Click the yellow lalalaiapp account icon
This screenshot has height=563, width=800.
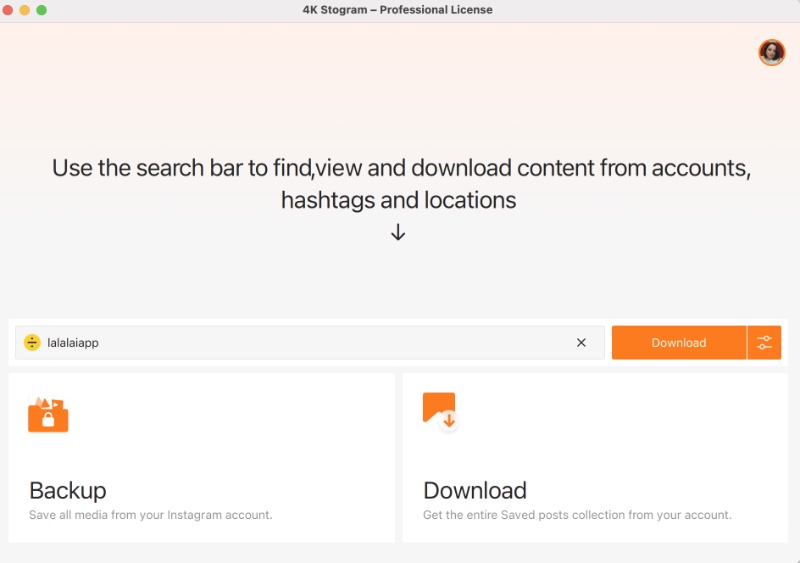point(32,342)
